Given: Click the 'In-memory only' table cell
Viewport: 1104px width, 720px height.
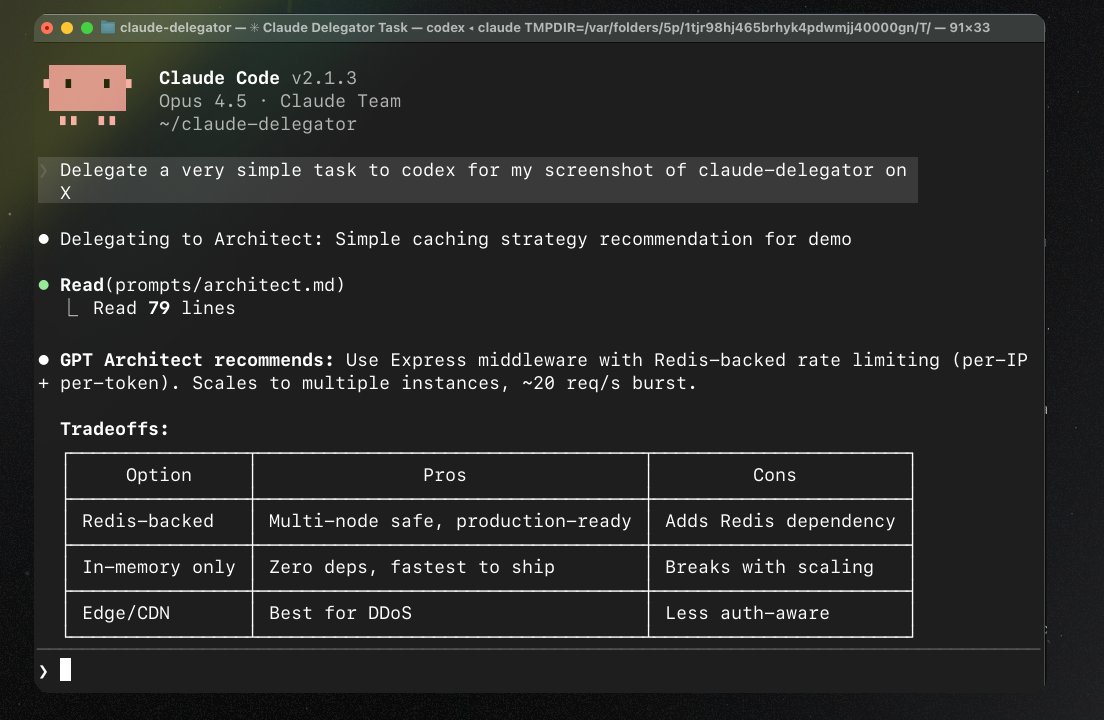Looking at the screenshot, I should tap(158, 567).
